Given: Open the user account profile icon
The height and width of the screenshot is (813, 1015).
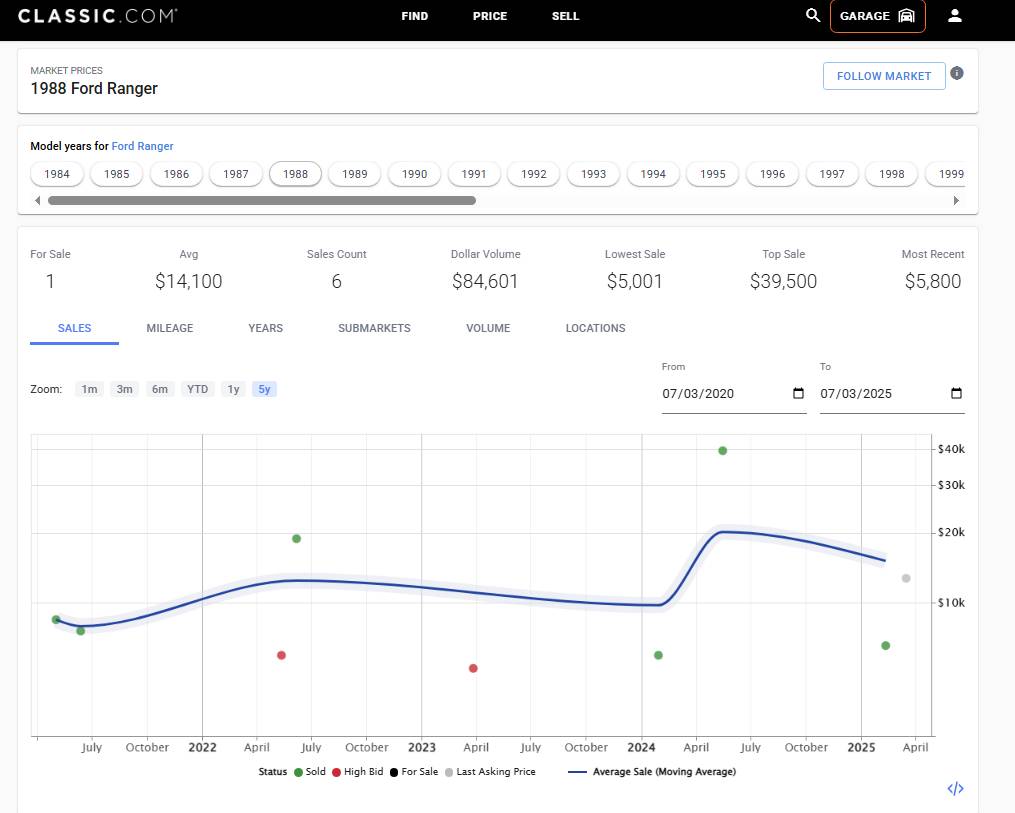Looking at the screenshot, I should (x=955, y=16).
